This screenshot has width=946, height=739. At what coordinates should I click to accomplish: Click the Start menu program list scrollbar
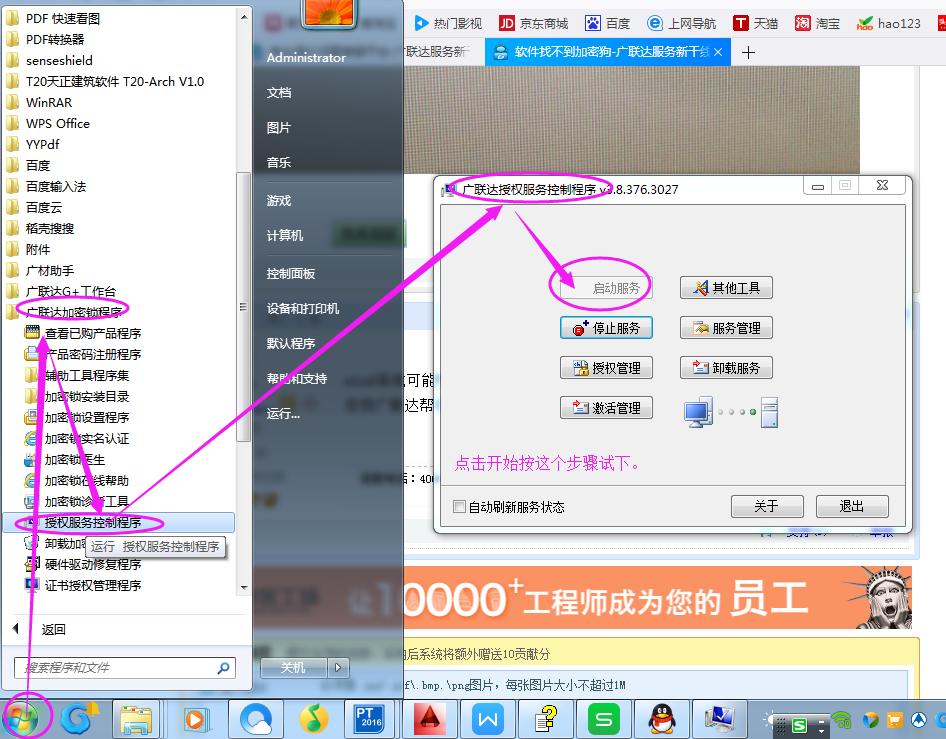[243, 307]
